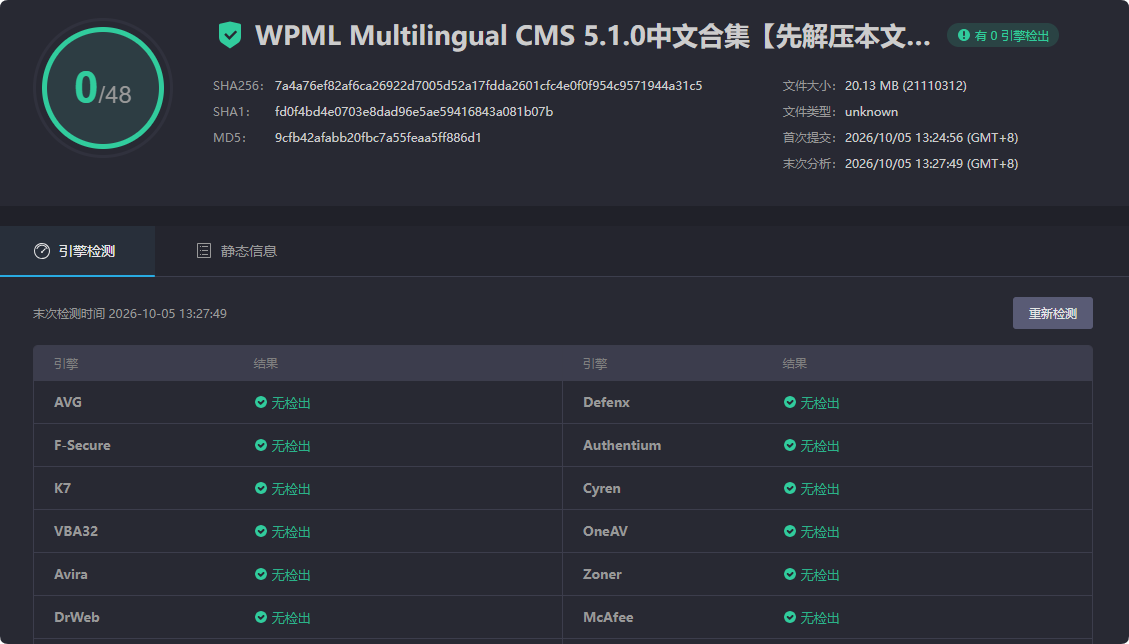This screenshot has width=1129, height=644.
Task: Click the 0/48 detection score circle
Action: tap(103, 88)
